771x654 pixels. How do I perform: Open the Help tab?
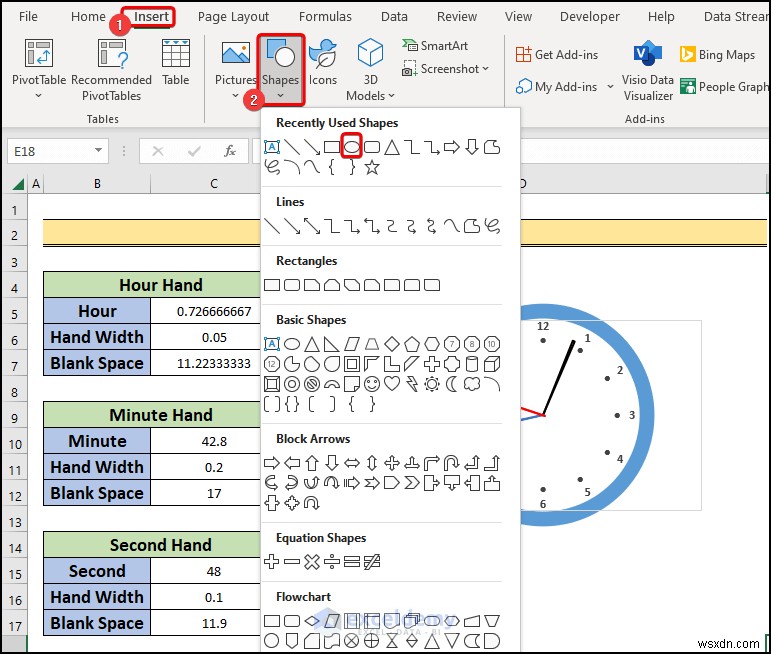661,16
